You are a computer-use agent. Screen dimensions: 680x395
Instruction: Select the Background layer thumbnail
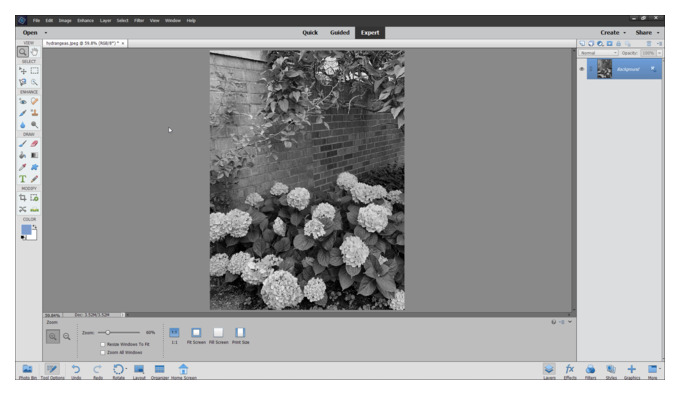pyautogui.click(x=605, y=69)
